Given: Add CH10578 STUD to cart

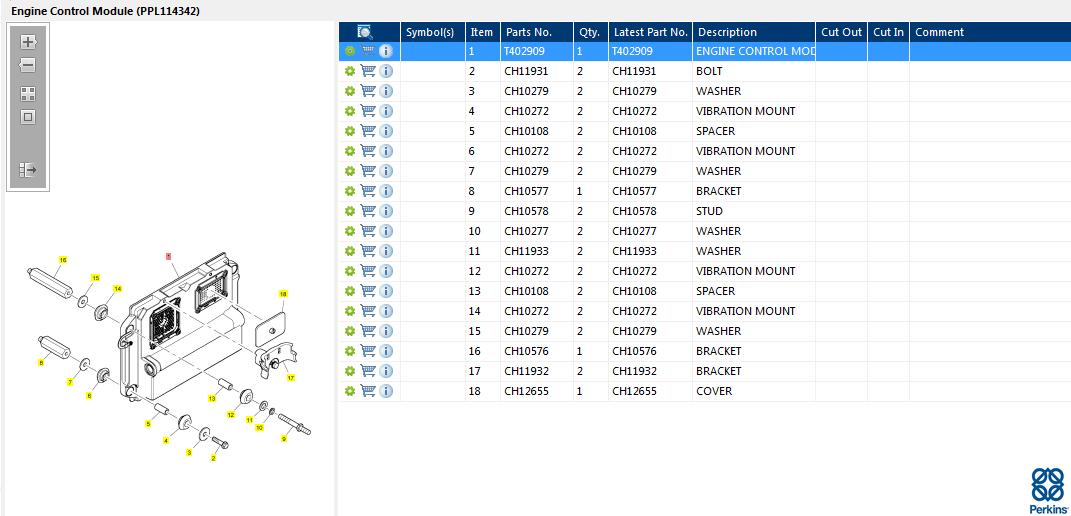Looking at the screenshot, I should pos(368,211).
